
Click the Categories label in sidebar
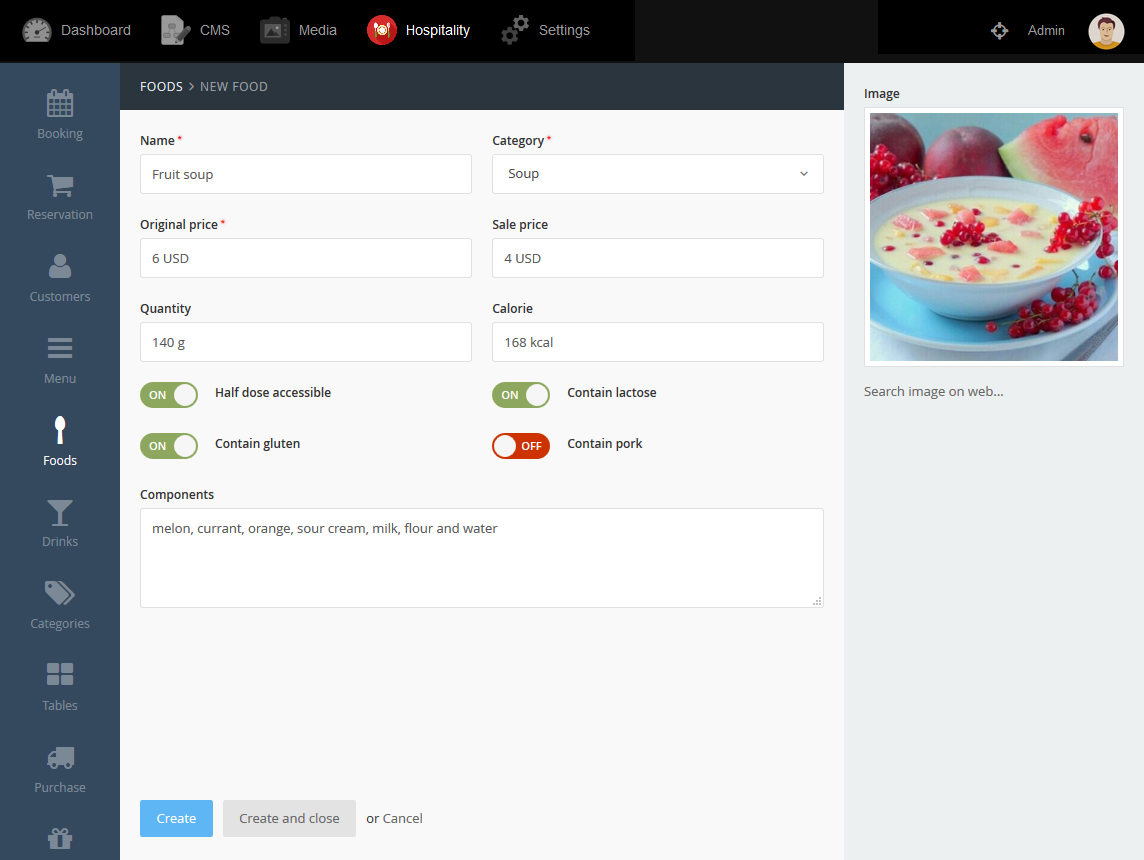point(60,624)
